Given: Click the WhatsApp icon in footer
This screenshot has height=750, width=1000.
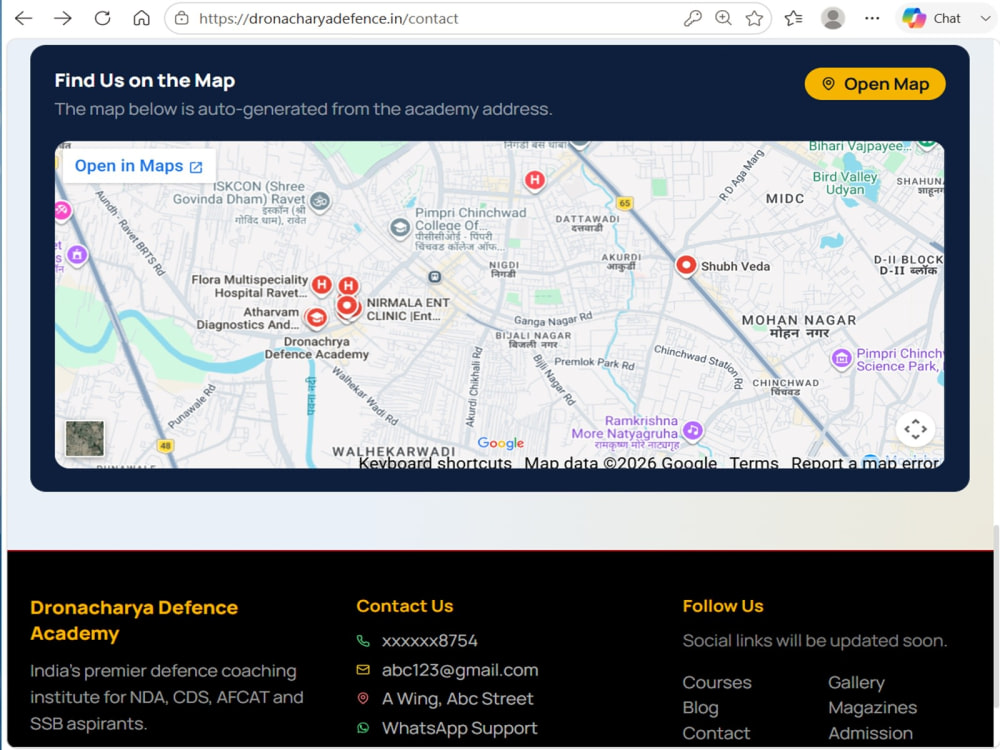Looking at the screenshot, I should (363, 728).
